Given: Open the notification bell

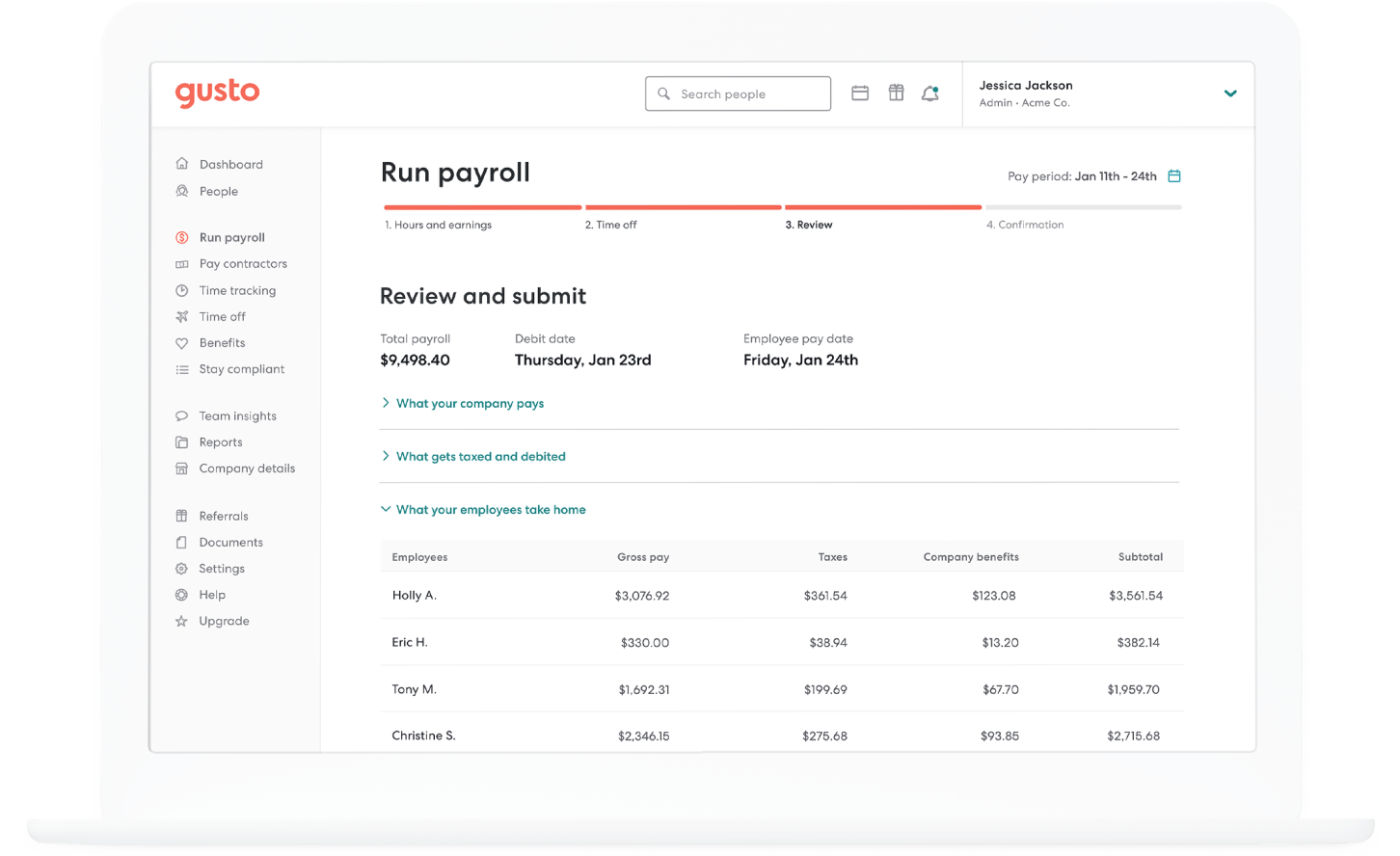Looking at the screenshot, I should point(929,93).
